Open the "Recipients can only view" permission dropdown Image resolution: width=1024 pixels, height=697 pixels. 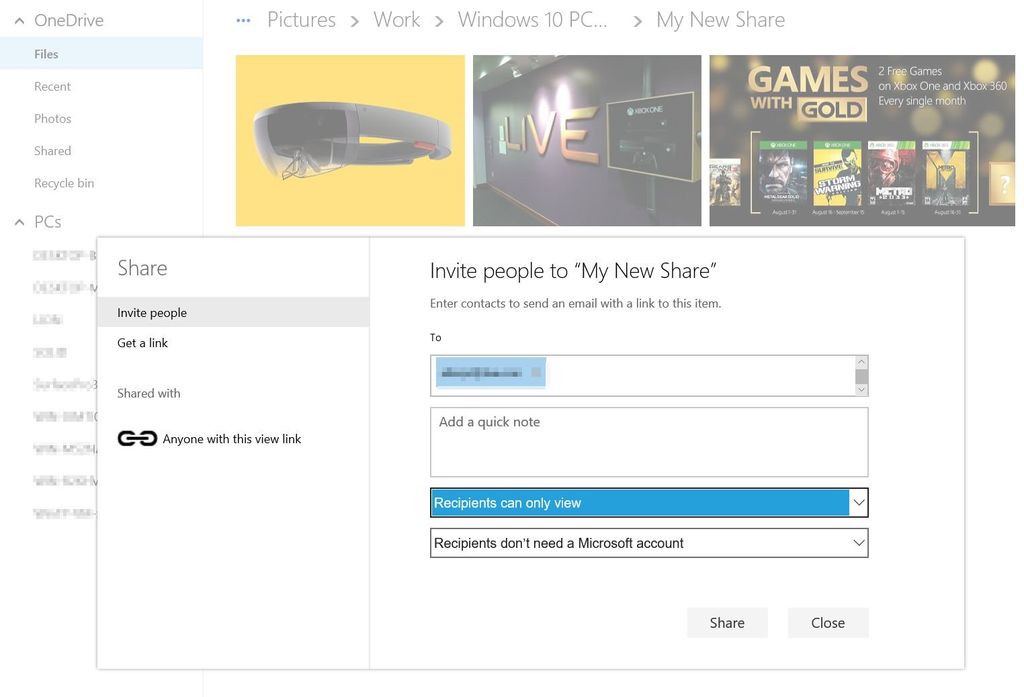pos(857,502)
